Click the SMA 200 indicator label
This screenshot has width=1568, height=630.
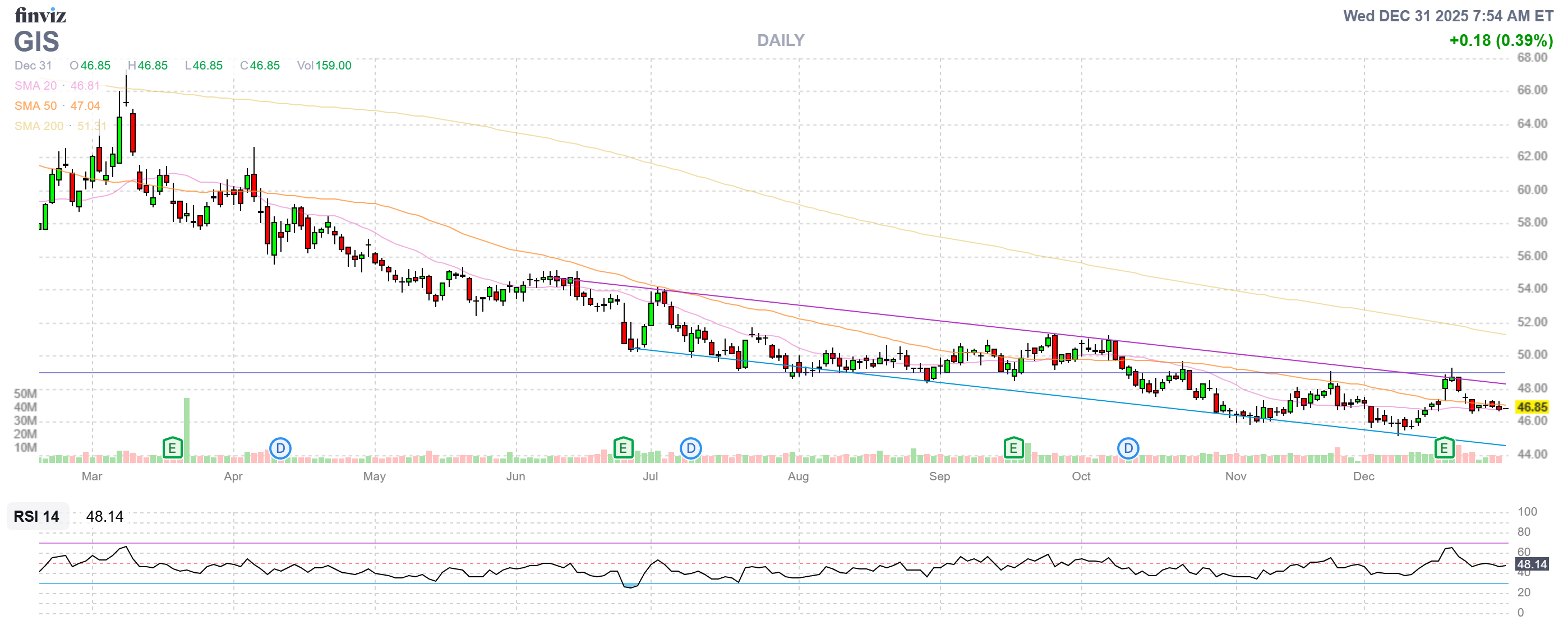(x=38, y=126)
